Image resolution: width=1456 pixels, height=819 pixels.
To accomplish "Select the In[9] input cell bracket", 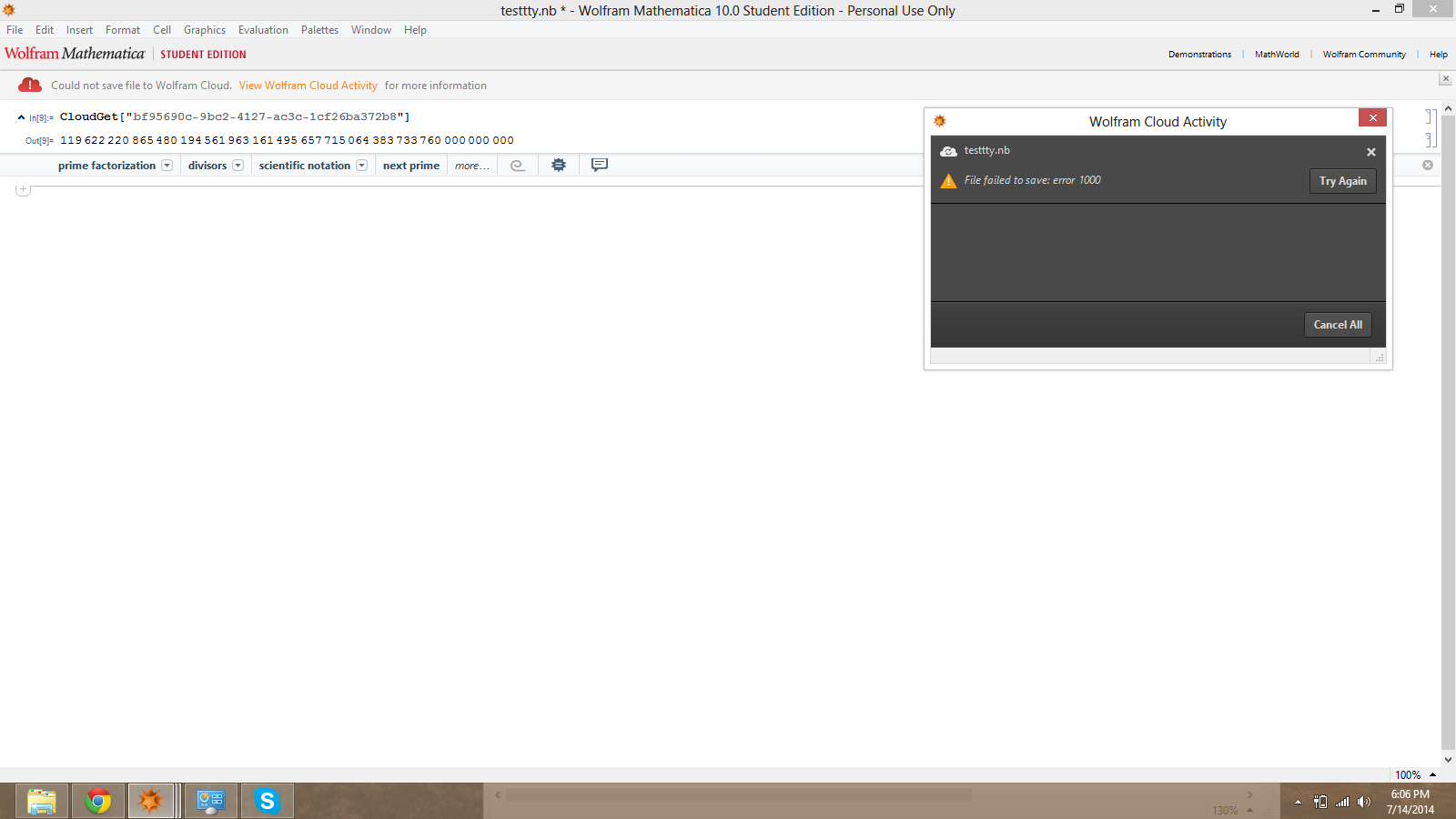I will (x=1431, y=116).
